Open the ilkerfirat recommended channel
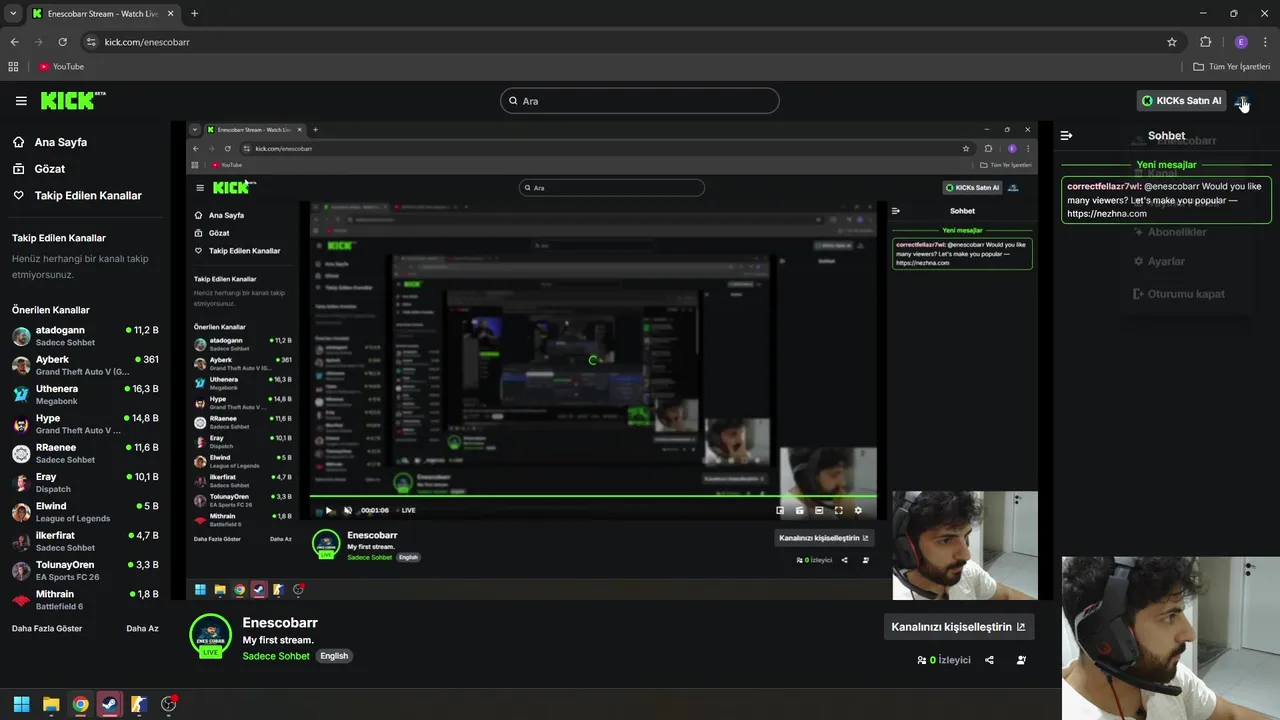Image resolution: width=1280 pixels, height=720 pixels. (x=85, y=541)
